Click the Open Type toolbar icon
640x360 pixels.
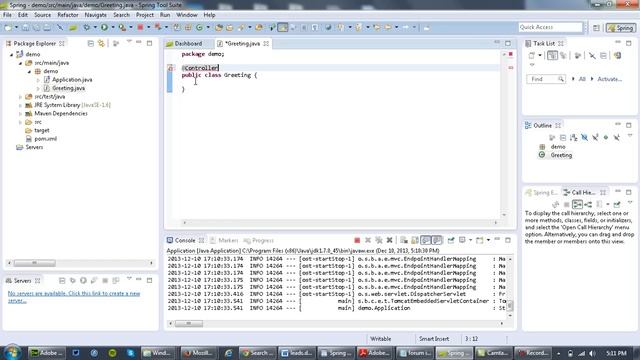219,27
